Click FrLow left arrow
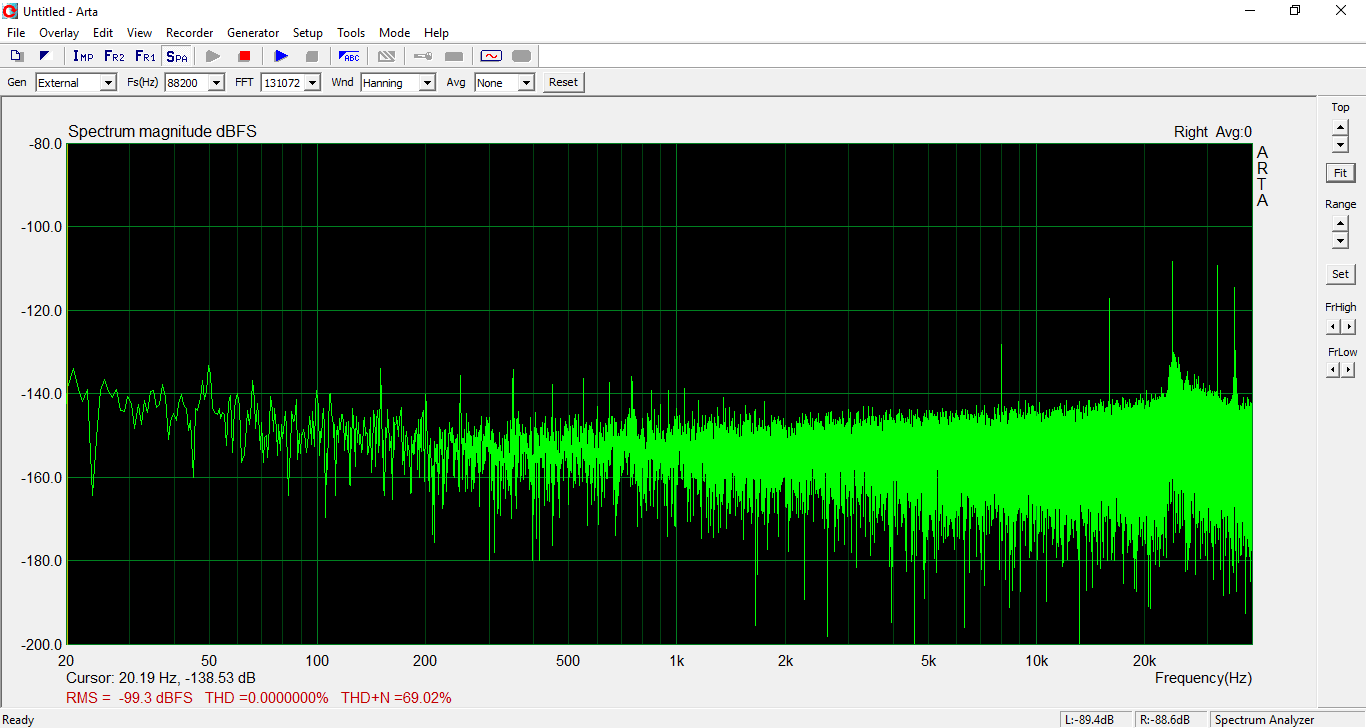 point(1333,370)
